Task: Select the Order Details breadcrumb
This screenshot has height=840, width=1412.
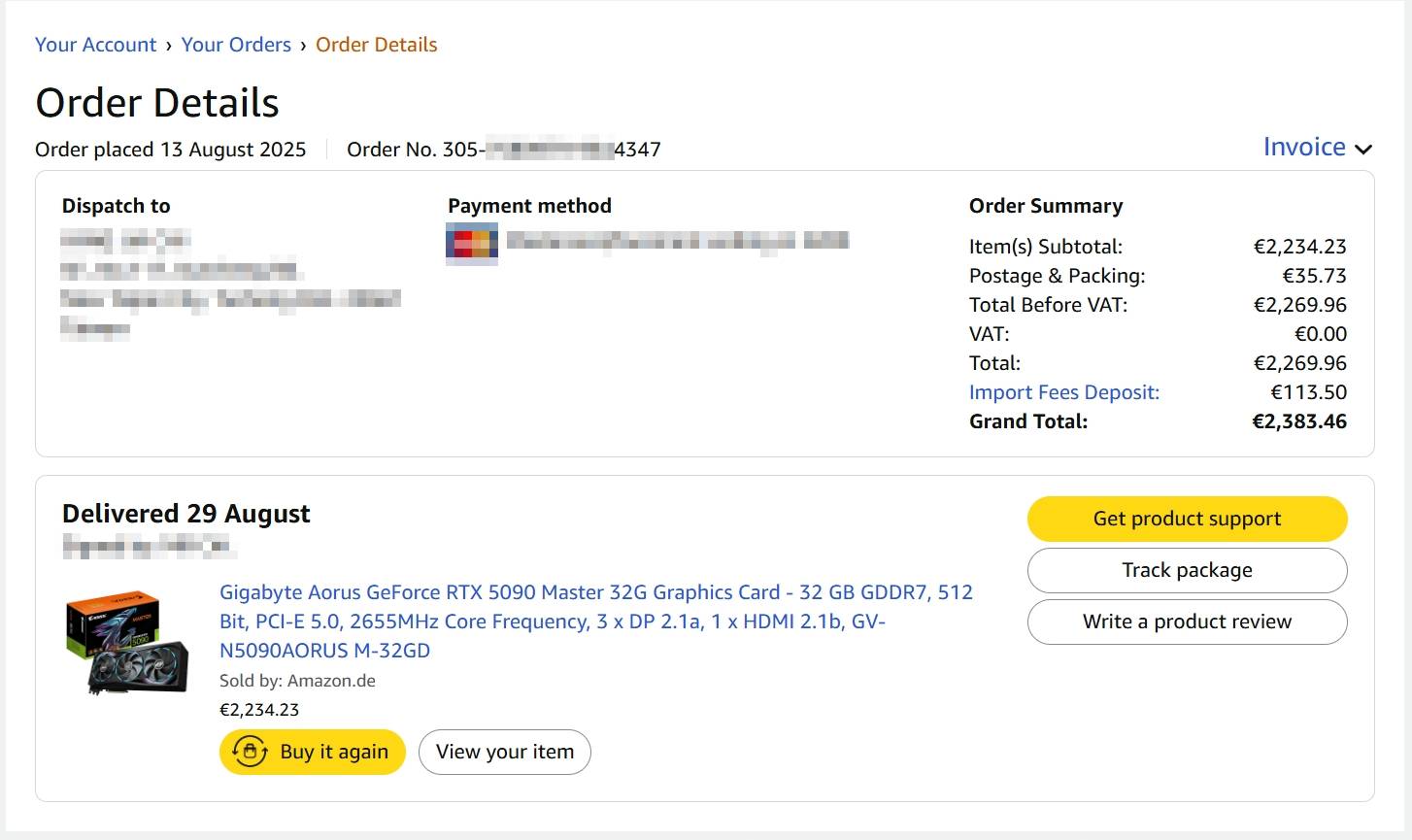Action: 376,45
